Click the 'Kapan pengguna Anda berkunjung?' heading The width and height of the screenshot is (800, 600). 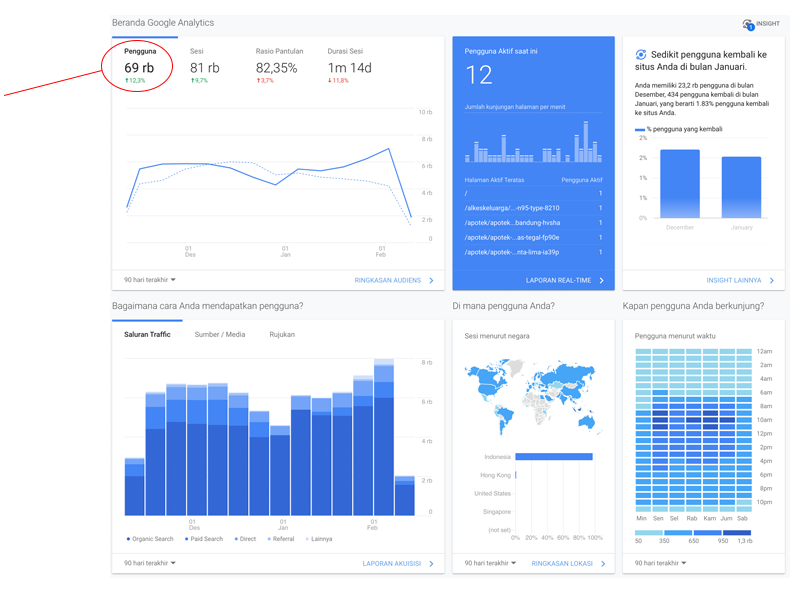(x=693, y=306)
